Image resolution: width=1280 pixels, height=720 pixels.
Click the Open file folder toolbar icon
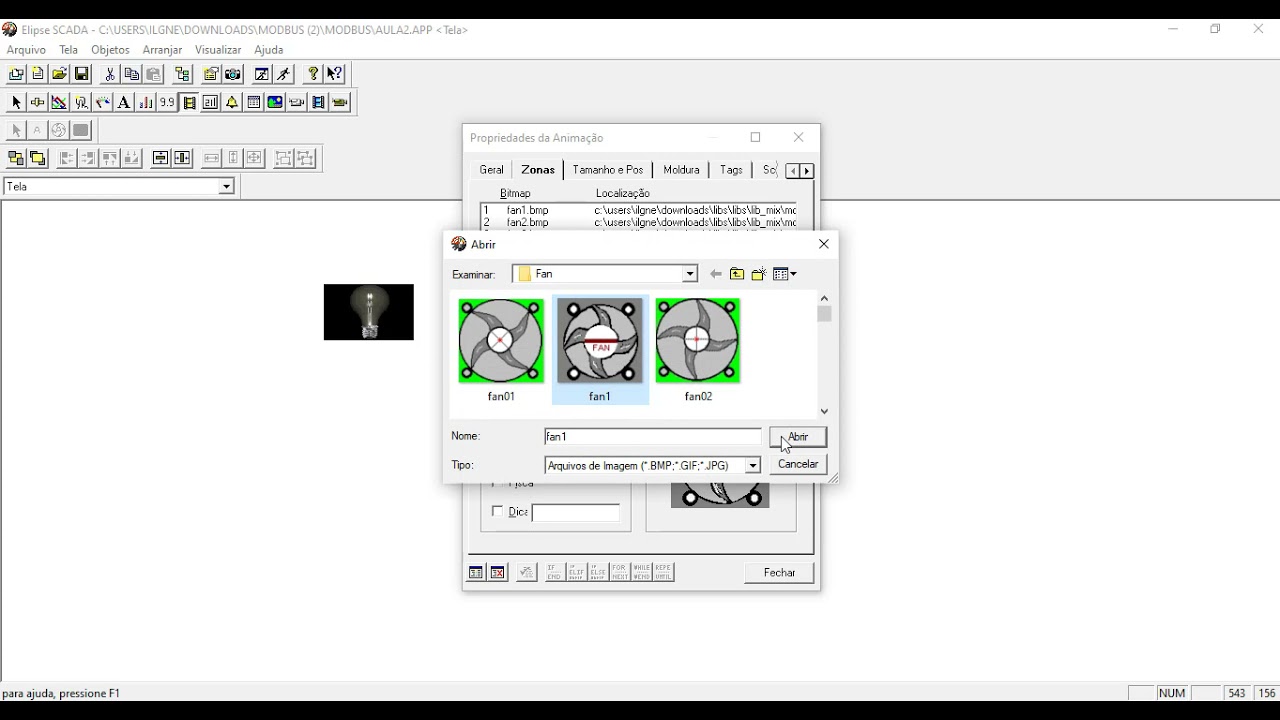tap(60, 74)
